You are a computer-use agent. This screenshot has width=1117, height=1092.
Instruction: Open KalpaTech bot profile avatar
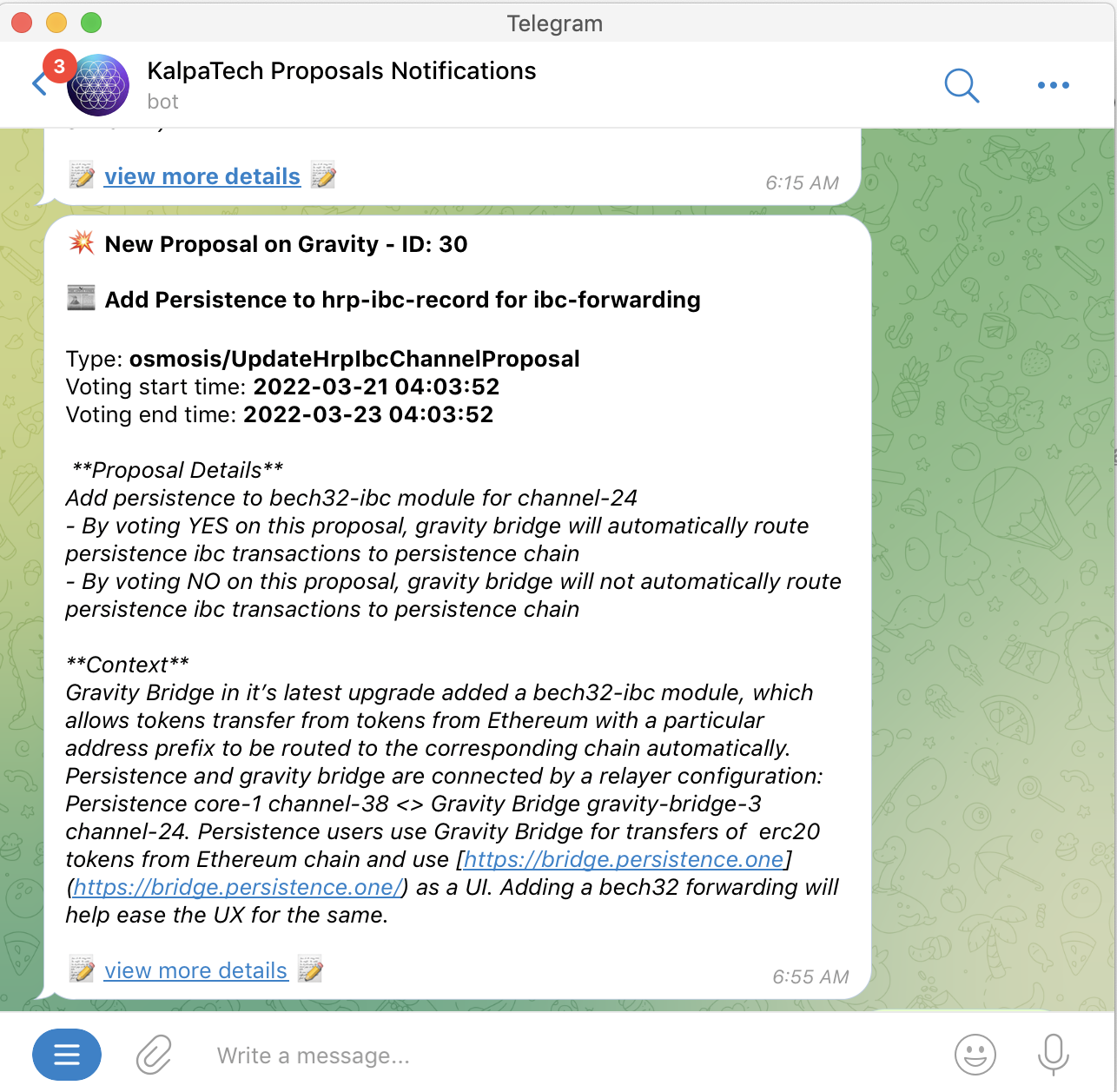[x=98, y=85]
